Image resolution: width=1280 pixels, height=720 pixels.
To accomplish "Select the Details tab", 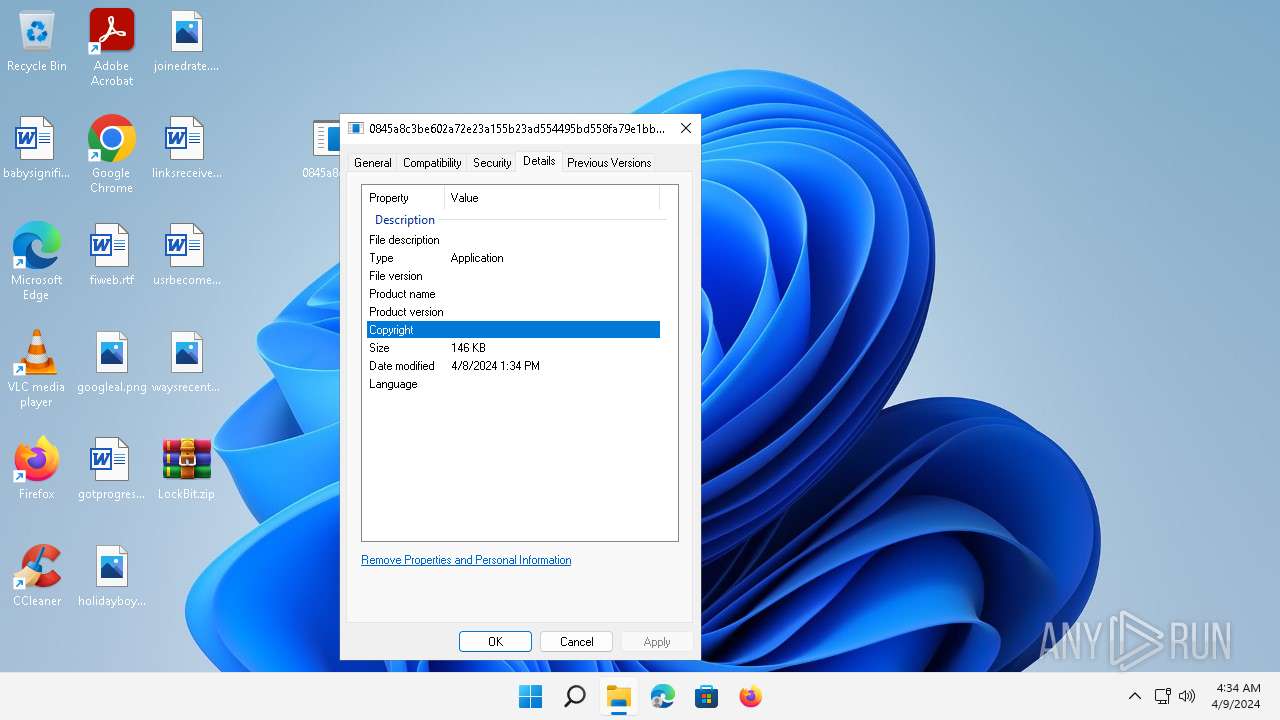I will pos(539,161).
